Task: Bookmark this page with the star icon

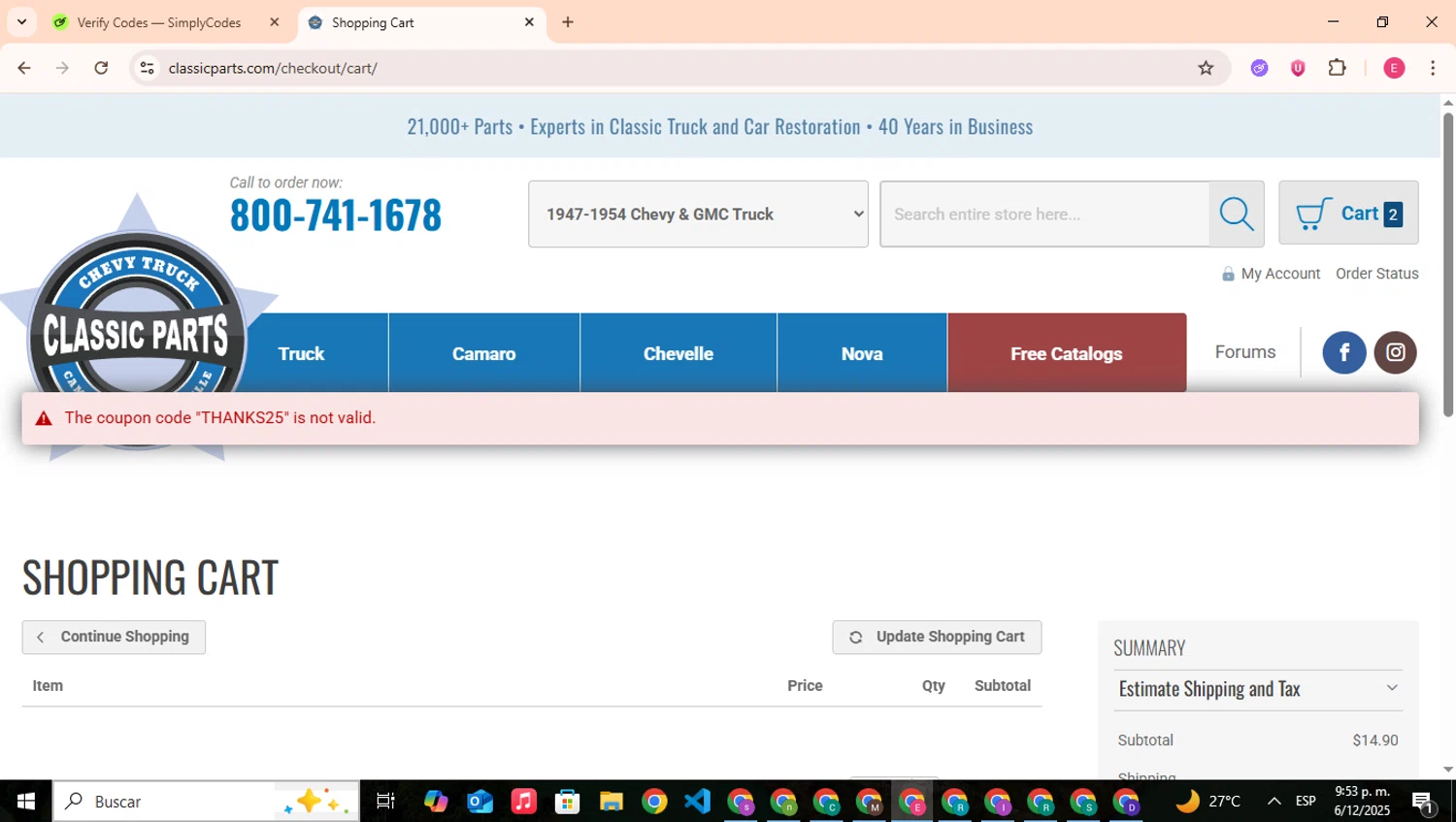Action: [1206, 68]
